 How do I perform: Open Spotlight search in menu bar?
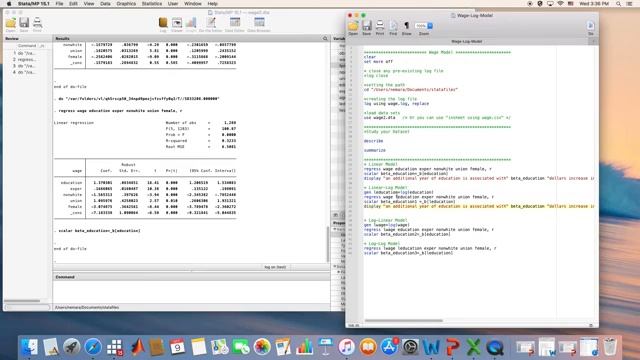(x=618, y=3)
